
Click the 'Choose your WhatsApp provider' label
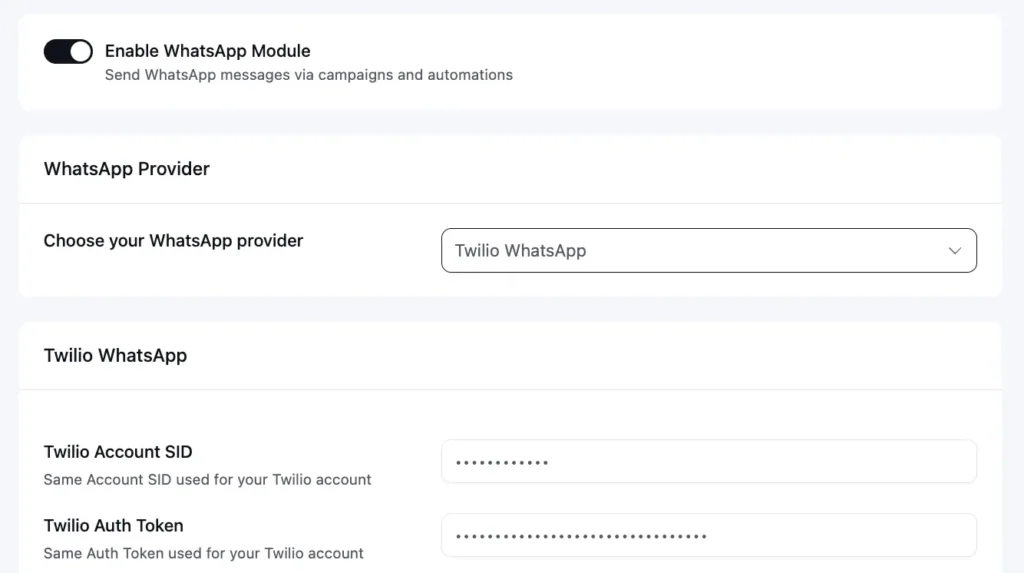click(x=173, y=240)
